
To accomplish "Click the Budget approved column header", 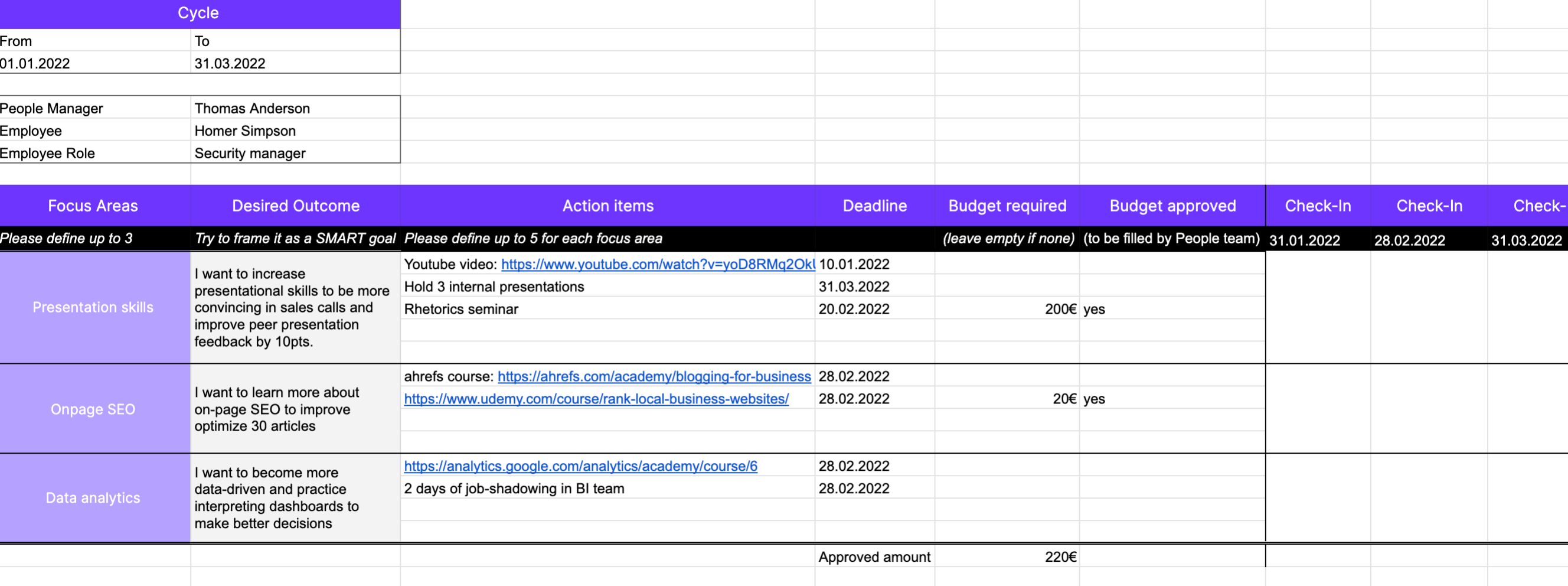I will click(1172, 206).
